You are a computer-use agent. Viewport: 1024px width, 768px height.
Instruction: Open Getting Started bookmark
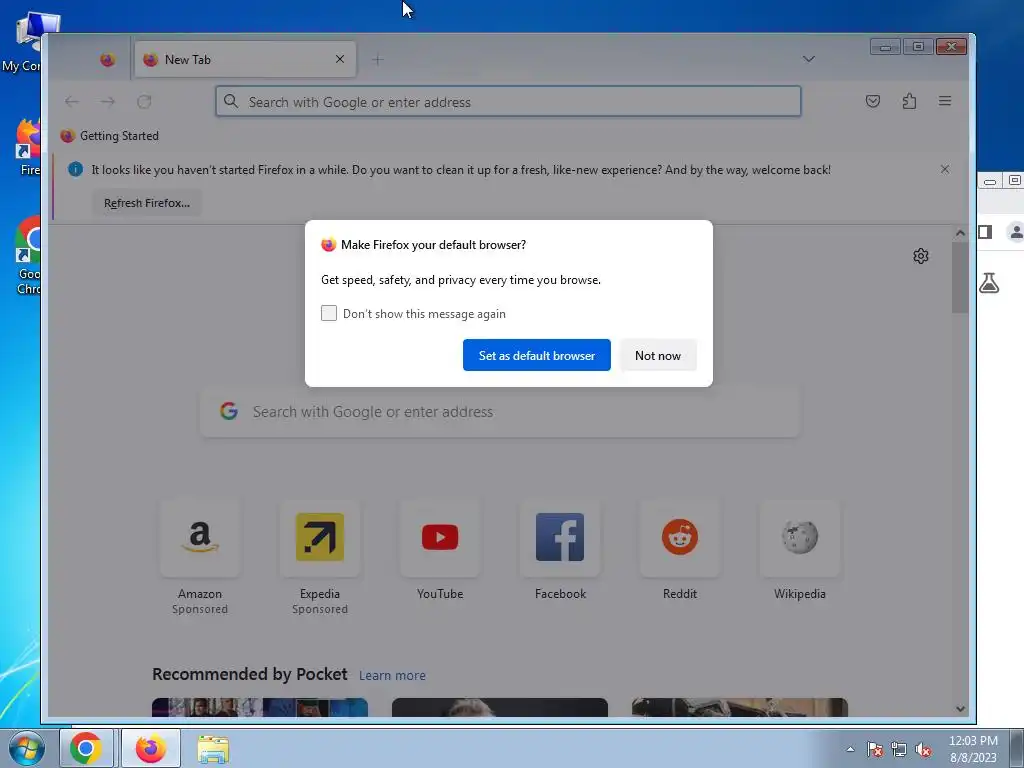tap(110, 136)
